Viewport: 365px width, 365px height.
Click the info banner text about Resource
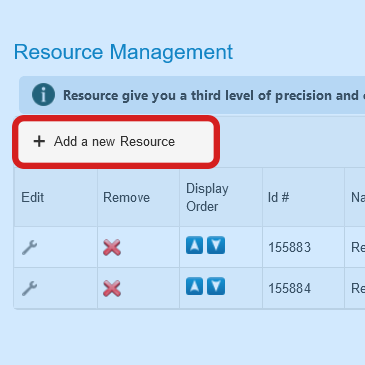click(214, 96)
